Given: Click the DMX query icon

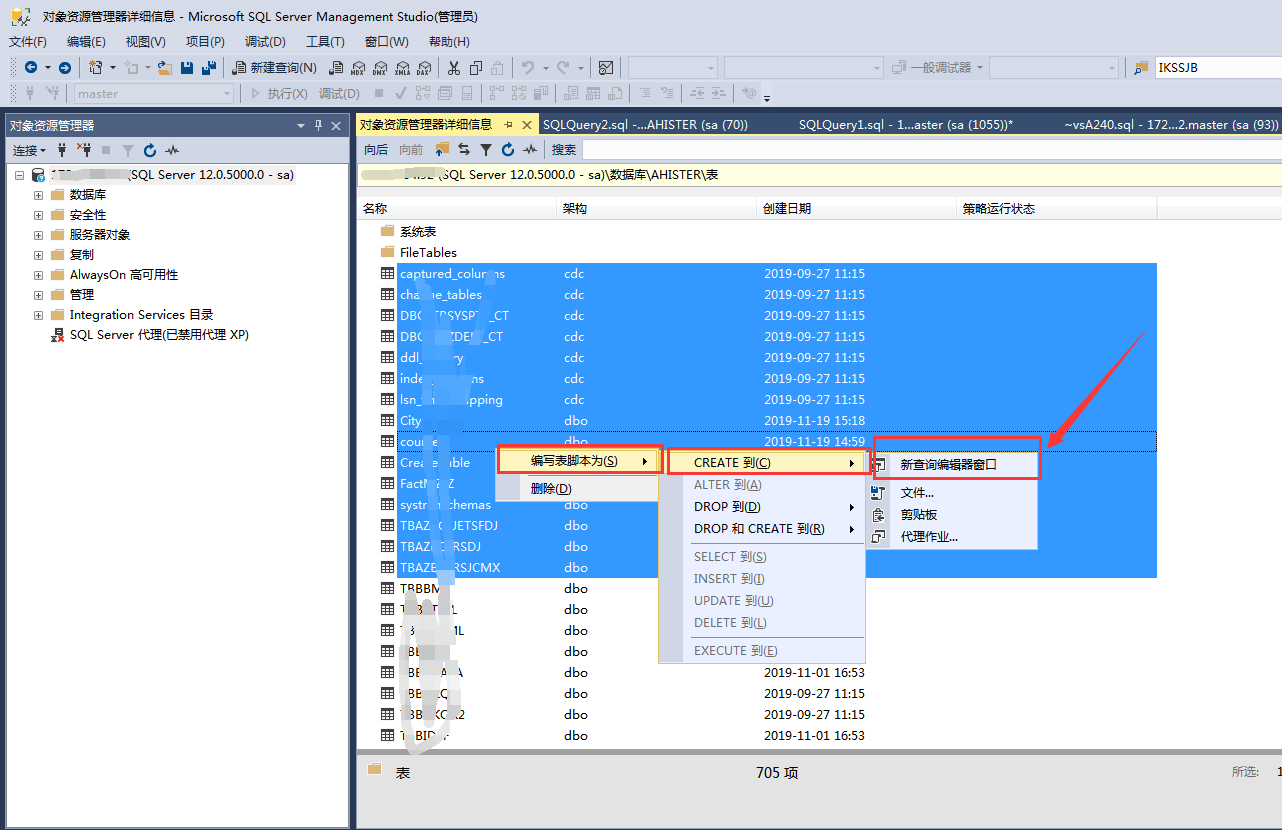Looking at the screenshot, I should coord(380,68).
